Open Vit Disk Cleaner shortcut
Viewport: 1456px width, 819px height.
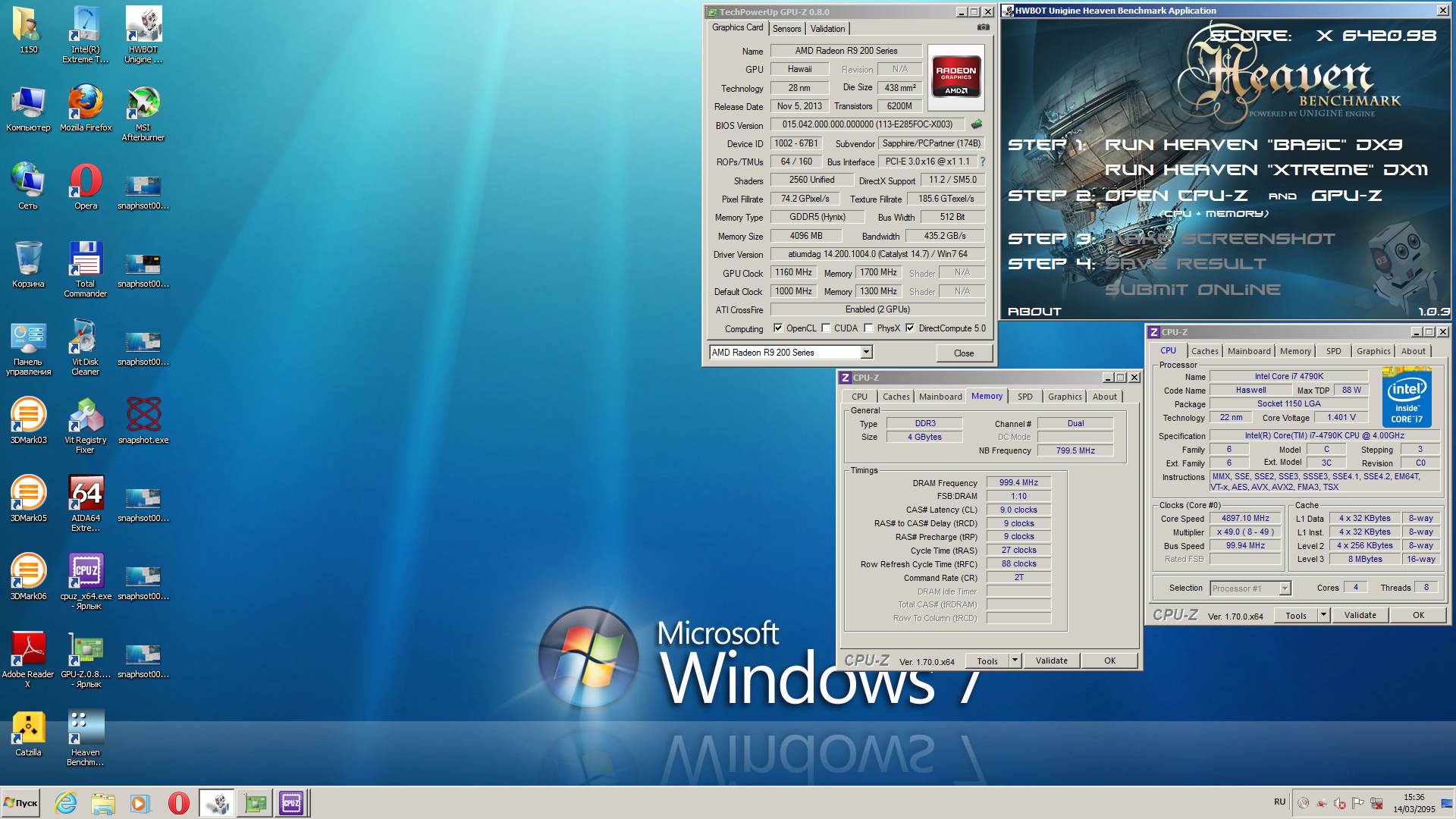(x=86, y=347)
